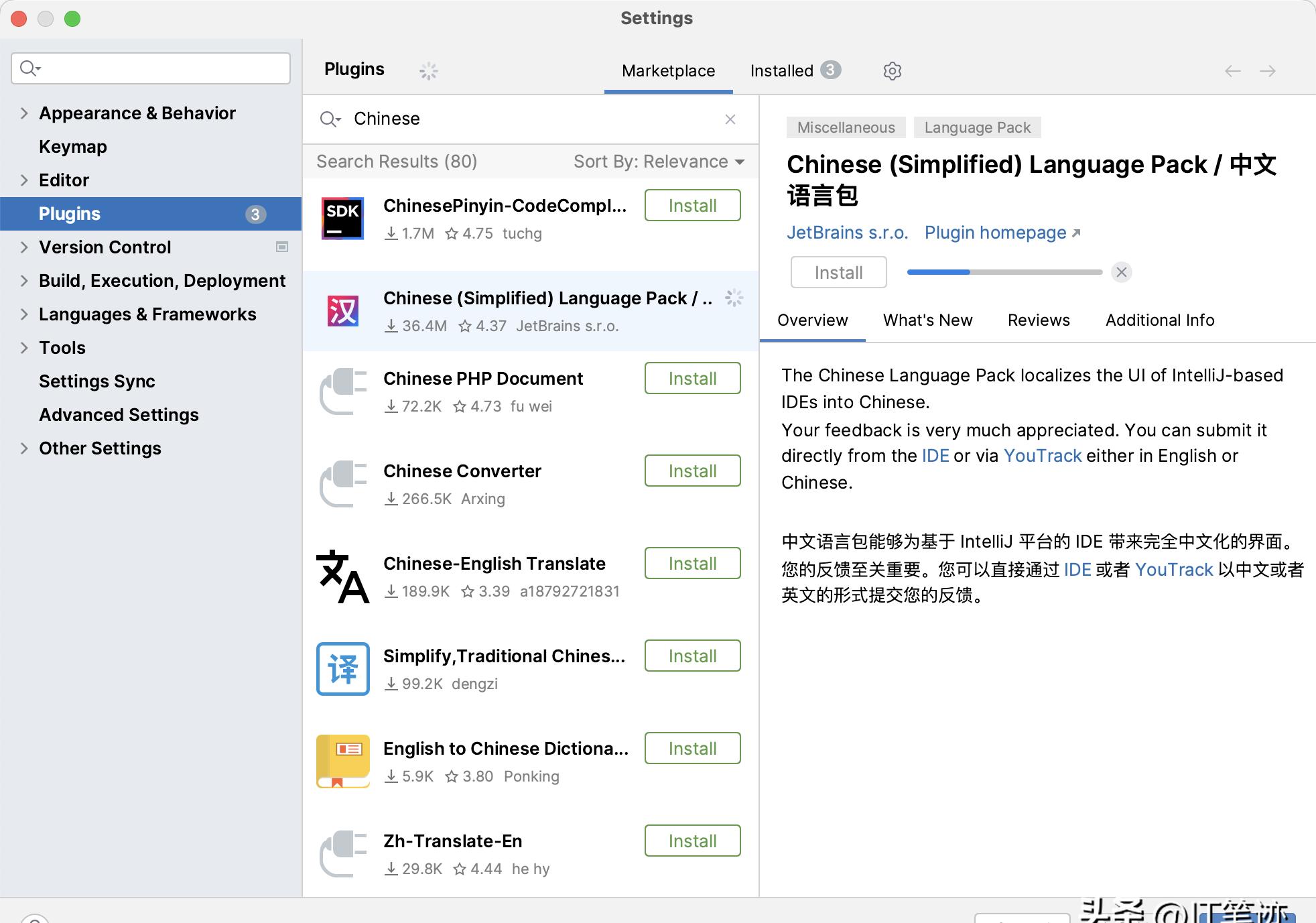Open plugin search history magnifier icon

(330, 119)
